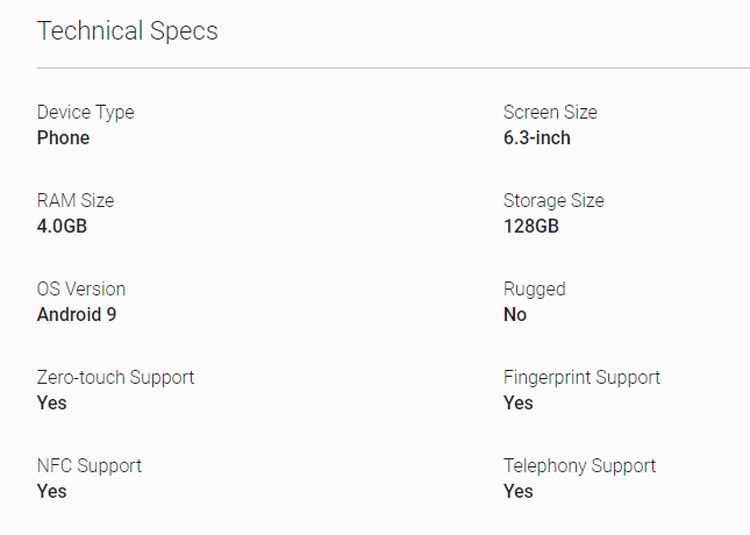Select Yes under Fingerprint Support
Image resolution: width=750 pixels, height=535 pixels.
pyautogui.click(x=518, y=403)
